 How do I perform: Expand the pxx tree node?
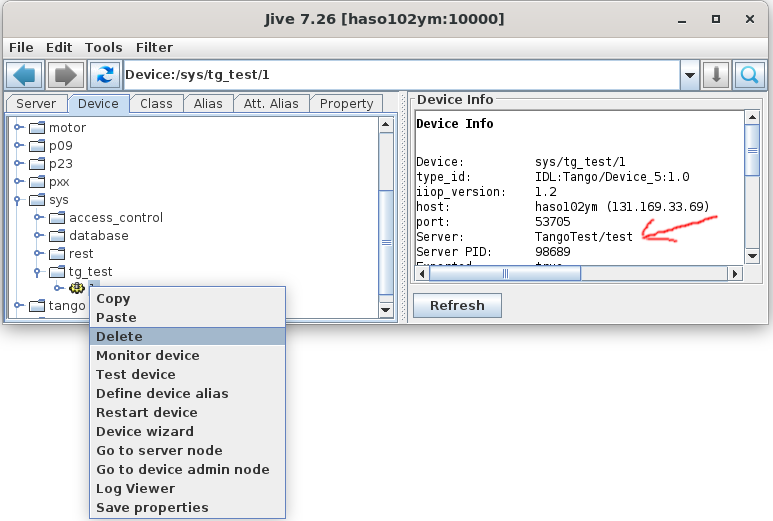pyautogui.click(x=18, y=181)
